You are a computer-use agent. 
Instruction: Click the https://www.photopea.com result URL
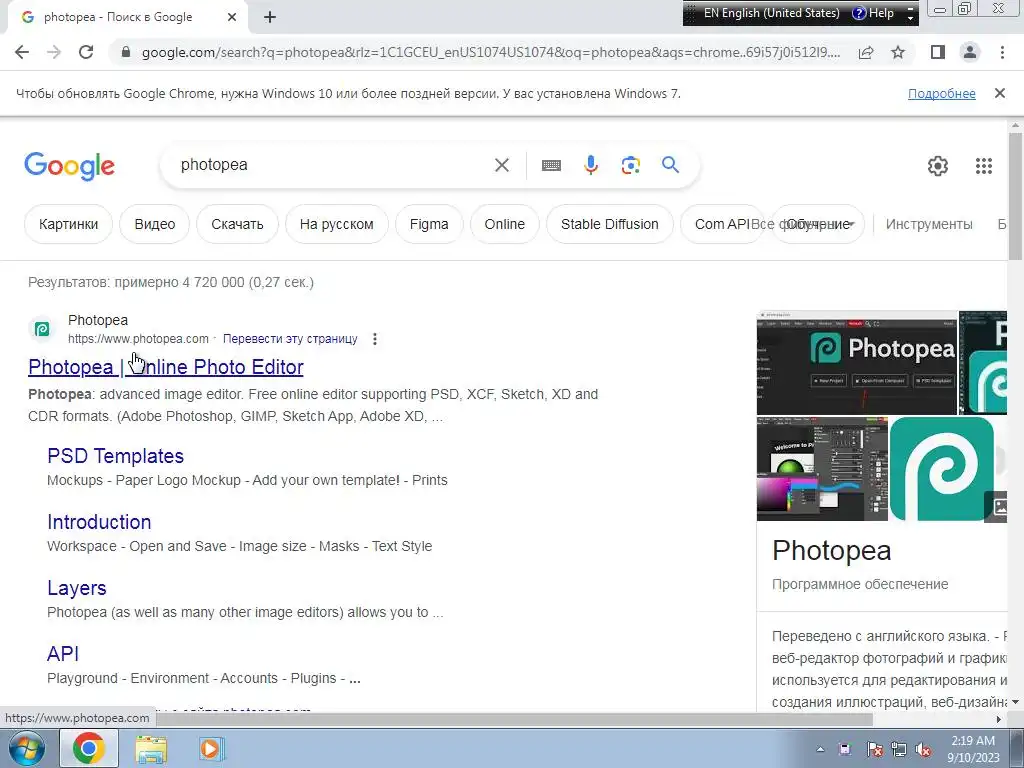click(x=138, y=339)
